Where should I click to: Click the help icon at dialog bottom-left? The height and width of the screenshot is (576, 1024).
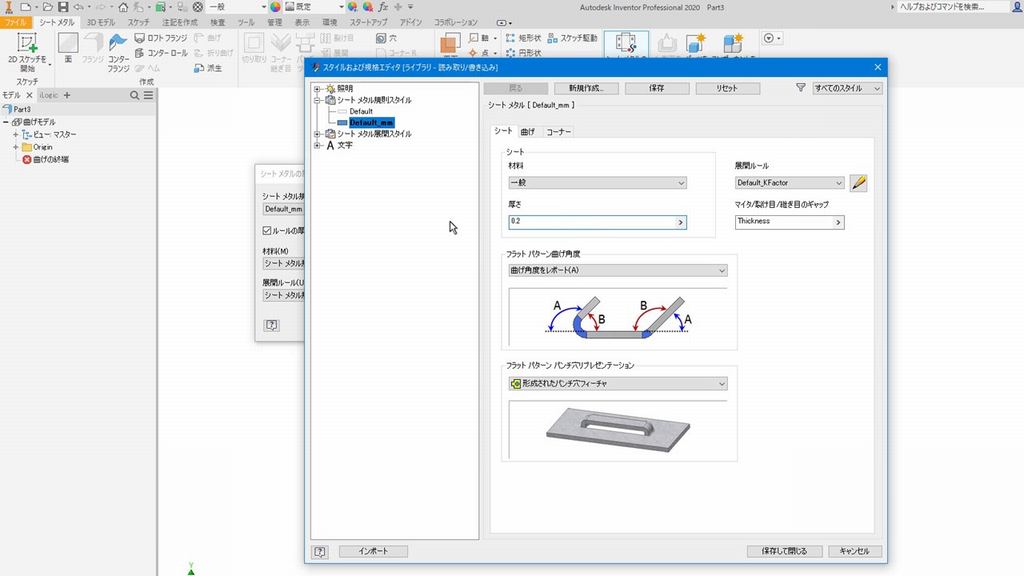coord(320,551)
